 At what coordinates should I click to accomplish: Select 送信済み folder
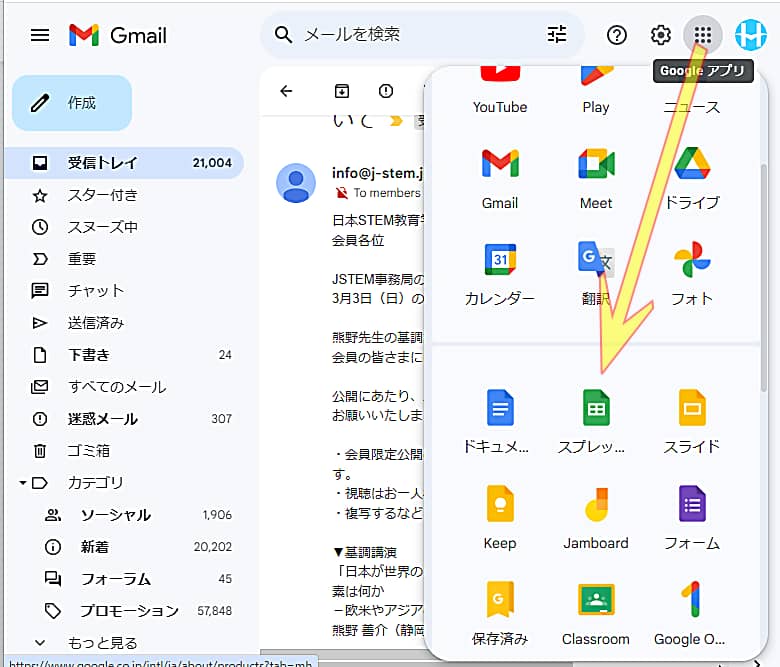click(x=124, y=323)
